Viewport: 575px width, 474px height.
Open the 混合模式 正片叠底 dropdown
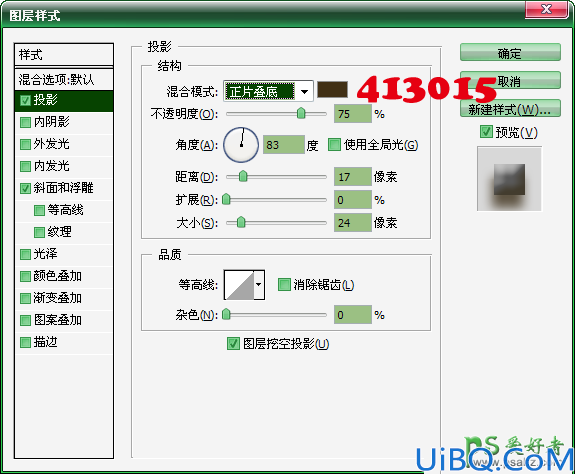point(268,91)
